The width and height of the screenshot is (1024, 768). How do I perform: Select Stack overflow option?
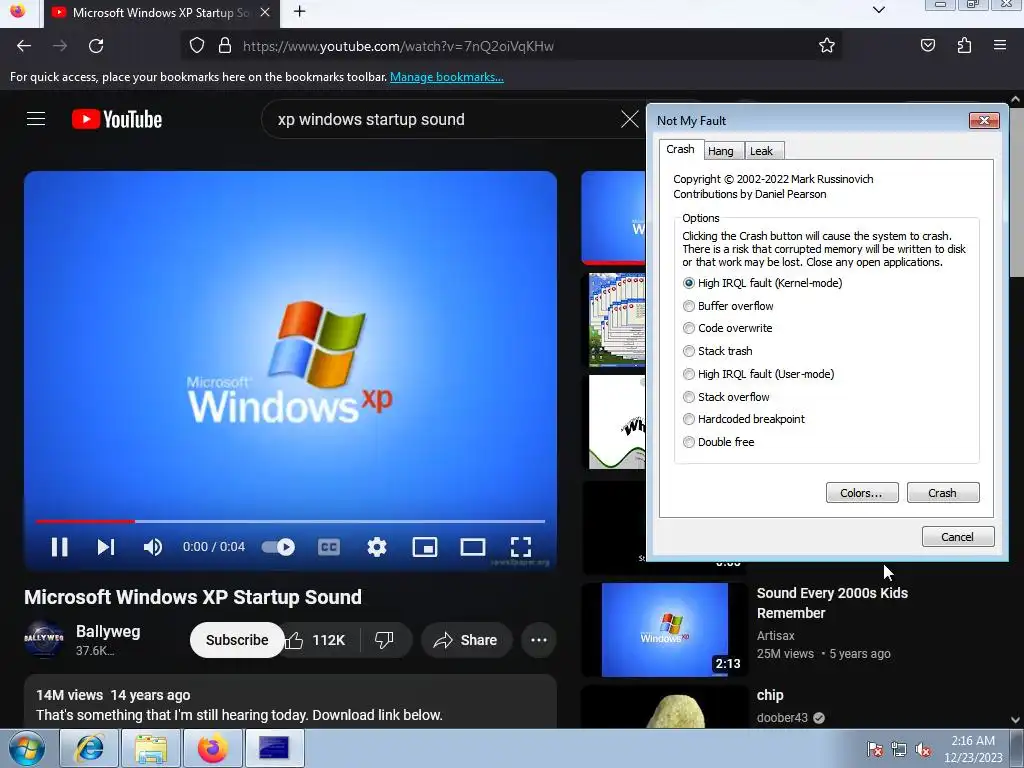pos(726,396)
